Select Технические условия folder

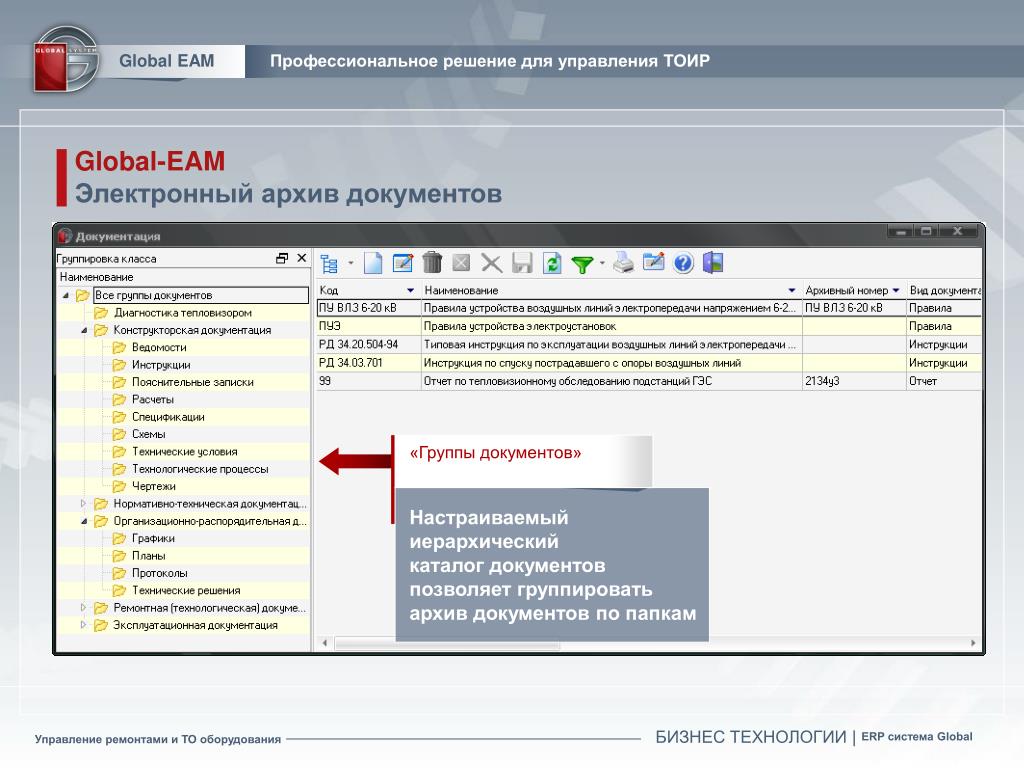[x=185, y=451]
